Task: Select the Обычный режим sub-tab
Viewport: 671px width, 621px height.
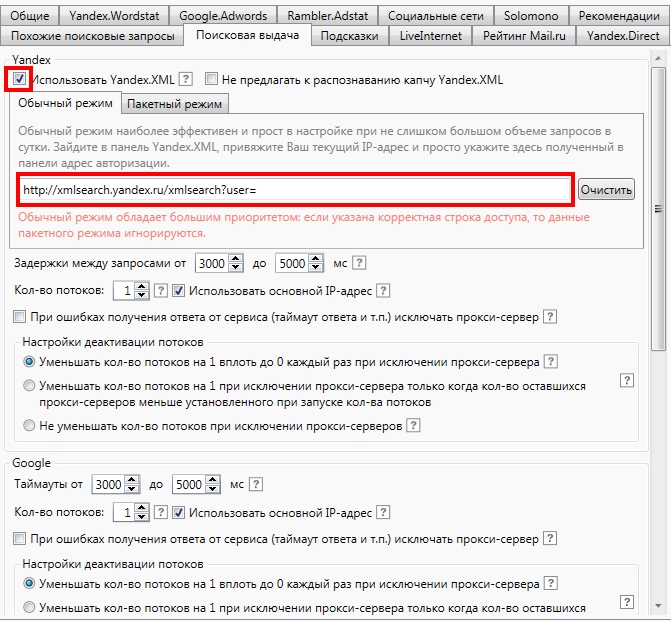Action: click(x=65, y=103)
